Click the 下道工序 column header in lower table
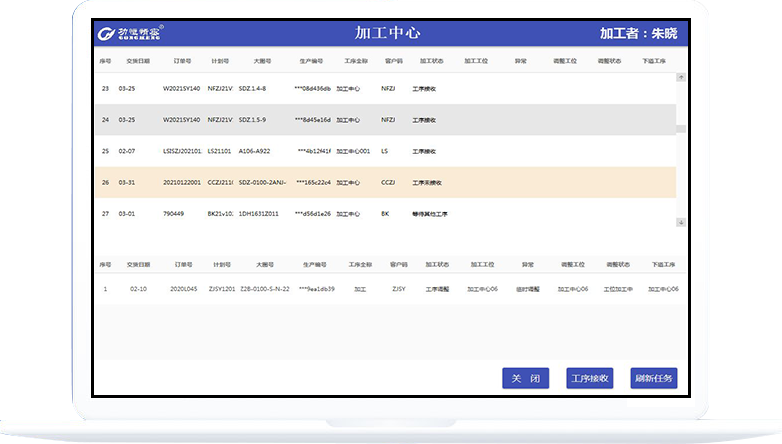Viewport: 782px width, 444px height. (x=664, y=265)
